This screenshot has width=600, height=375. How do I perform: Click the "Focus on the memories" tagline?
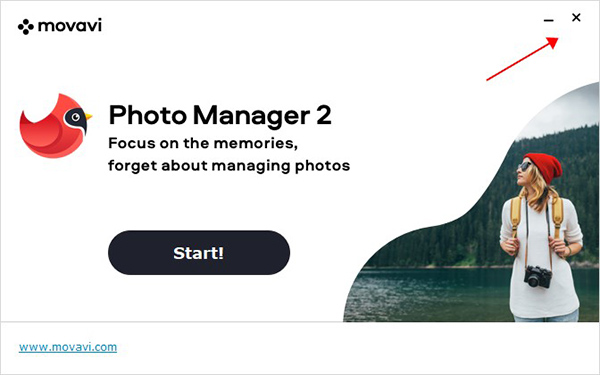click(203, 143)
